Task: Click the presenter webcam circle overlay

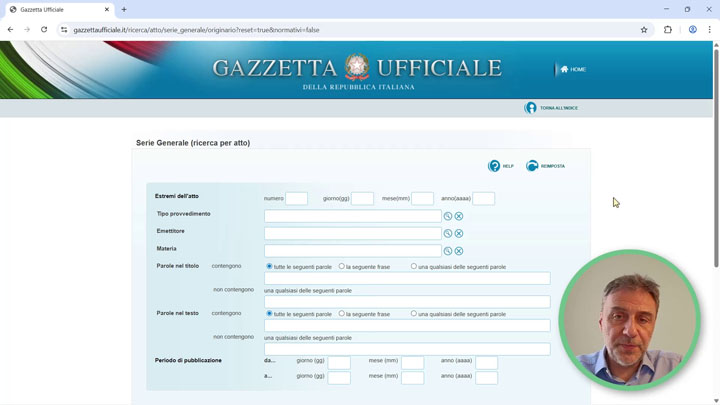Action: [x=630, y=320]
